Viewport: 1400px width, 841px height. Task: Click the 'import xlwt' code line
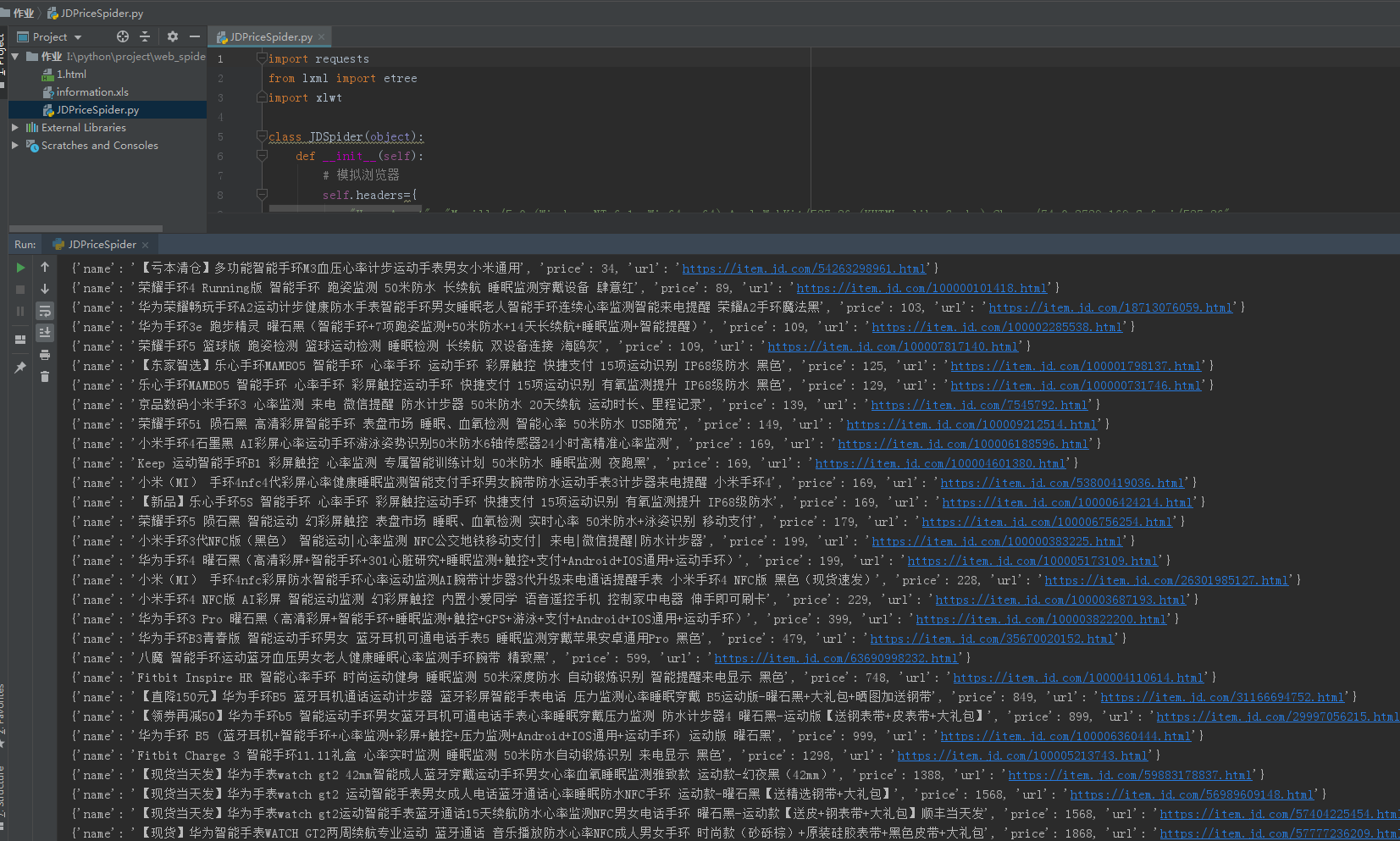pyautogui.click(x=305, y=97)
